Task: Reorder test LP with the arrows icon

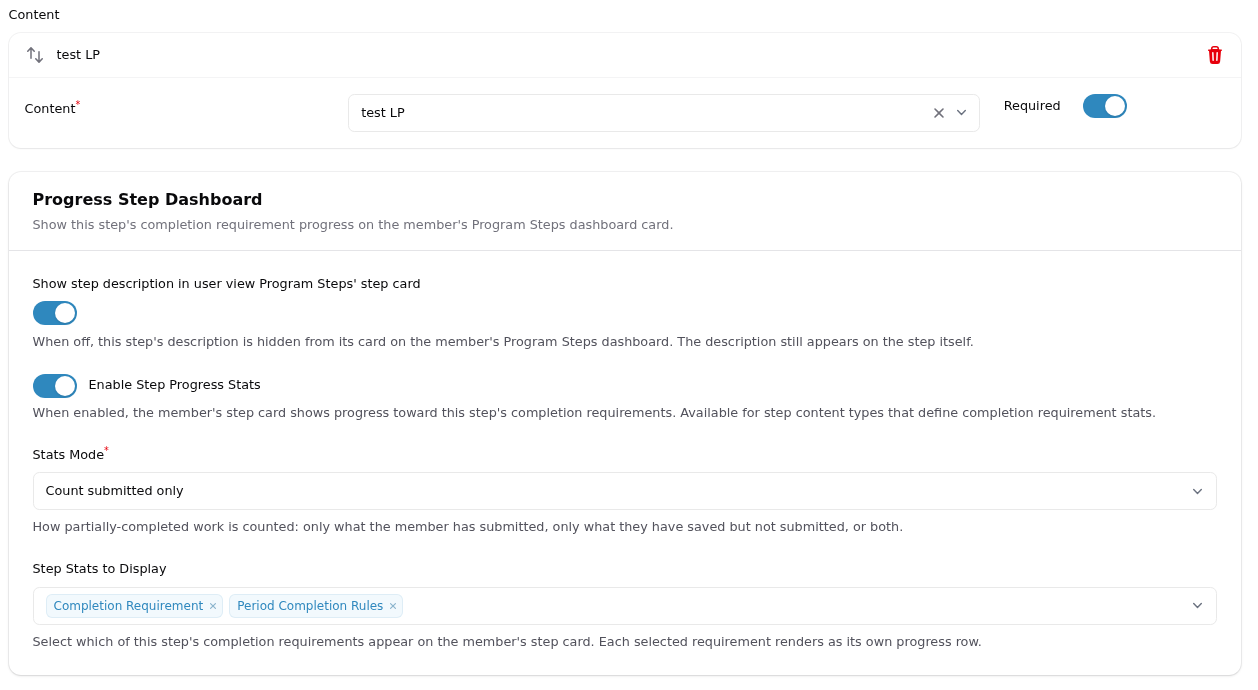Action: pyautogui.click(x=35, y=55)
